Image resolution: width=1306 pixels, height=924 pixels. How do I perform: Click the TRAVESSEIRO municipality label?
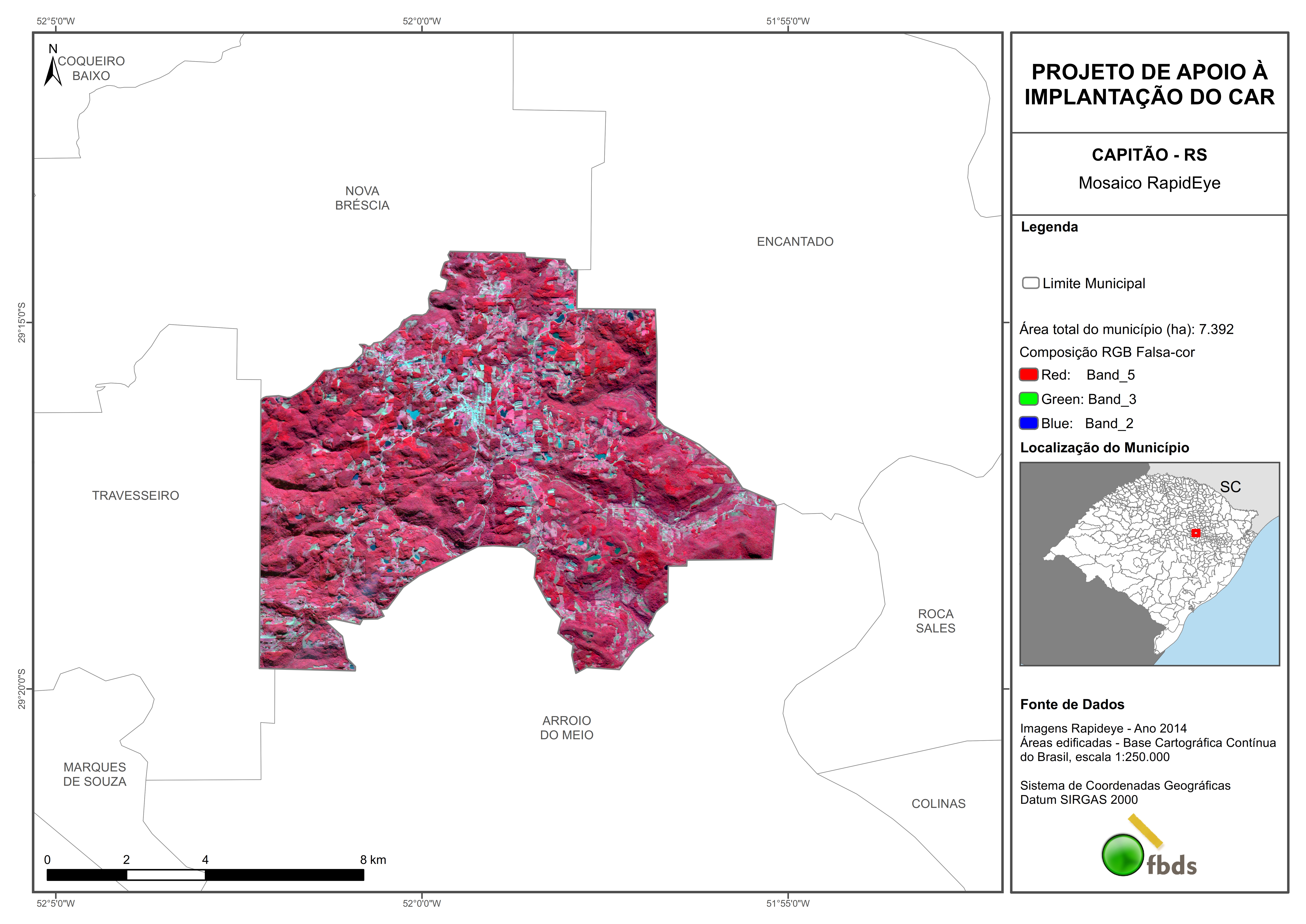click(136, 495)
